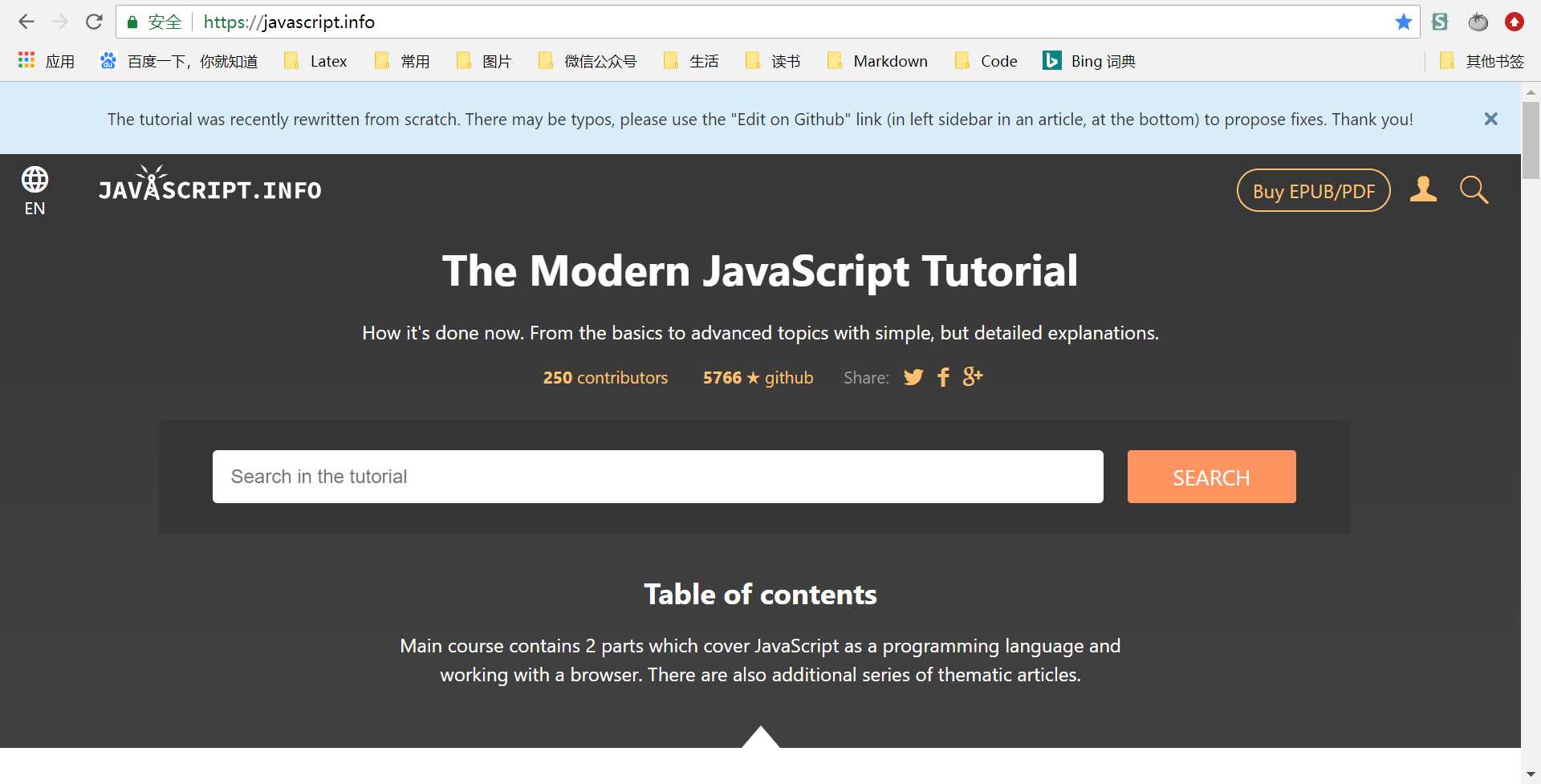The width and height of the screenshot is (1541, 784).
Task: Click the JAVASCRIPT.INFO logo
Action: (210, 185)
